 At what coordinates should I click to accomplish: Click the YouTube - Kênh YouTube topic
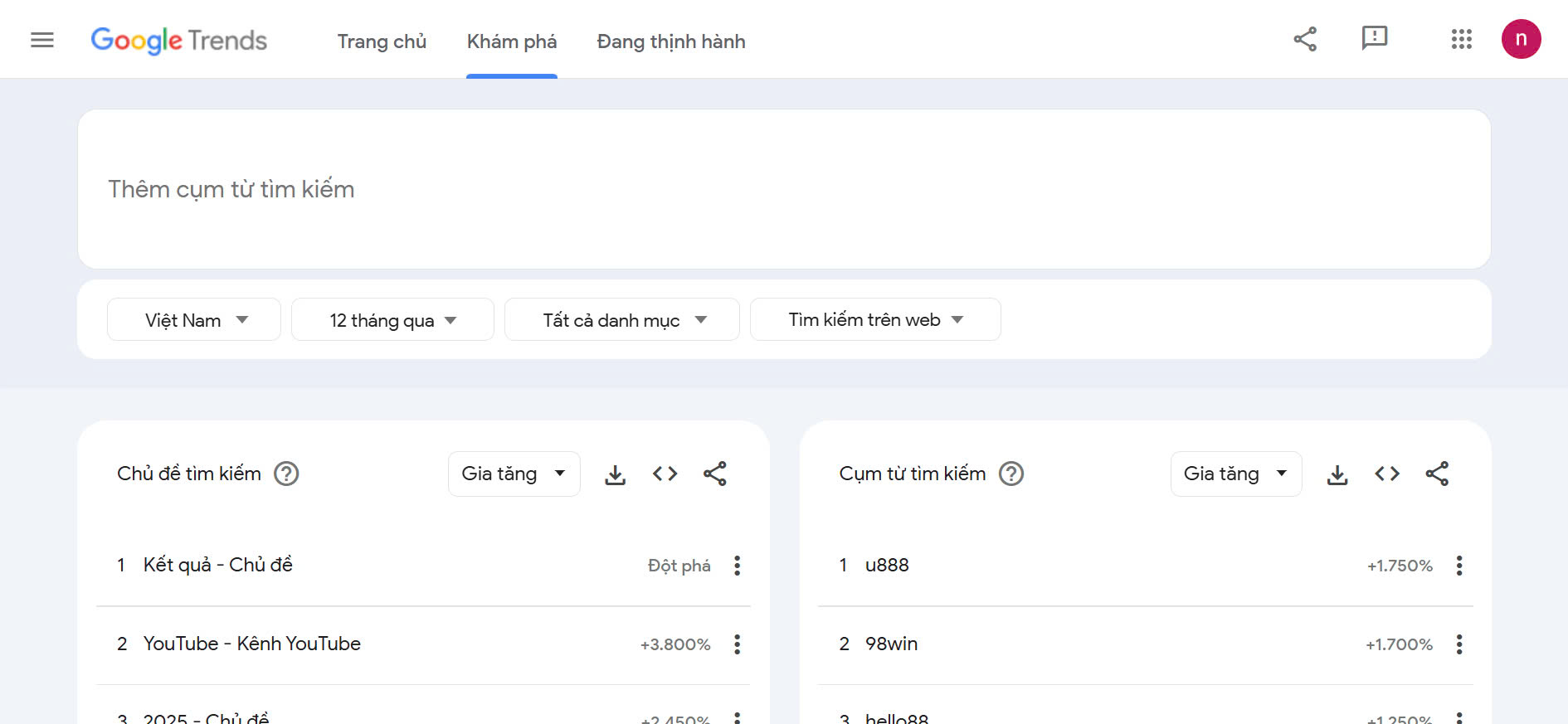[252, 644]
